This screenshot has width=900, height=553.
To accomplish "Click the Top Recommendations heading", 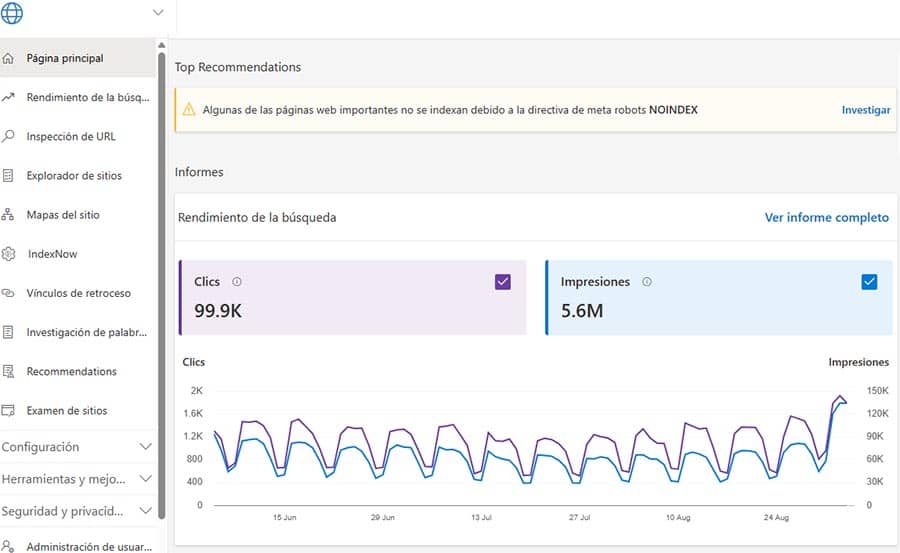I will [238, 67].
